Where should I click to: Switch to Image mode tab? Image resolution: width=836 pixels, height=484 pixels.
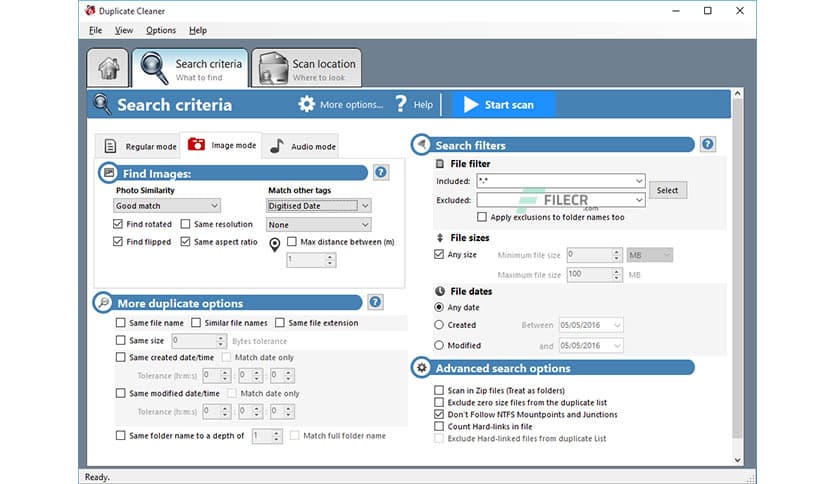pyautogui.click(x=222, y=145)
